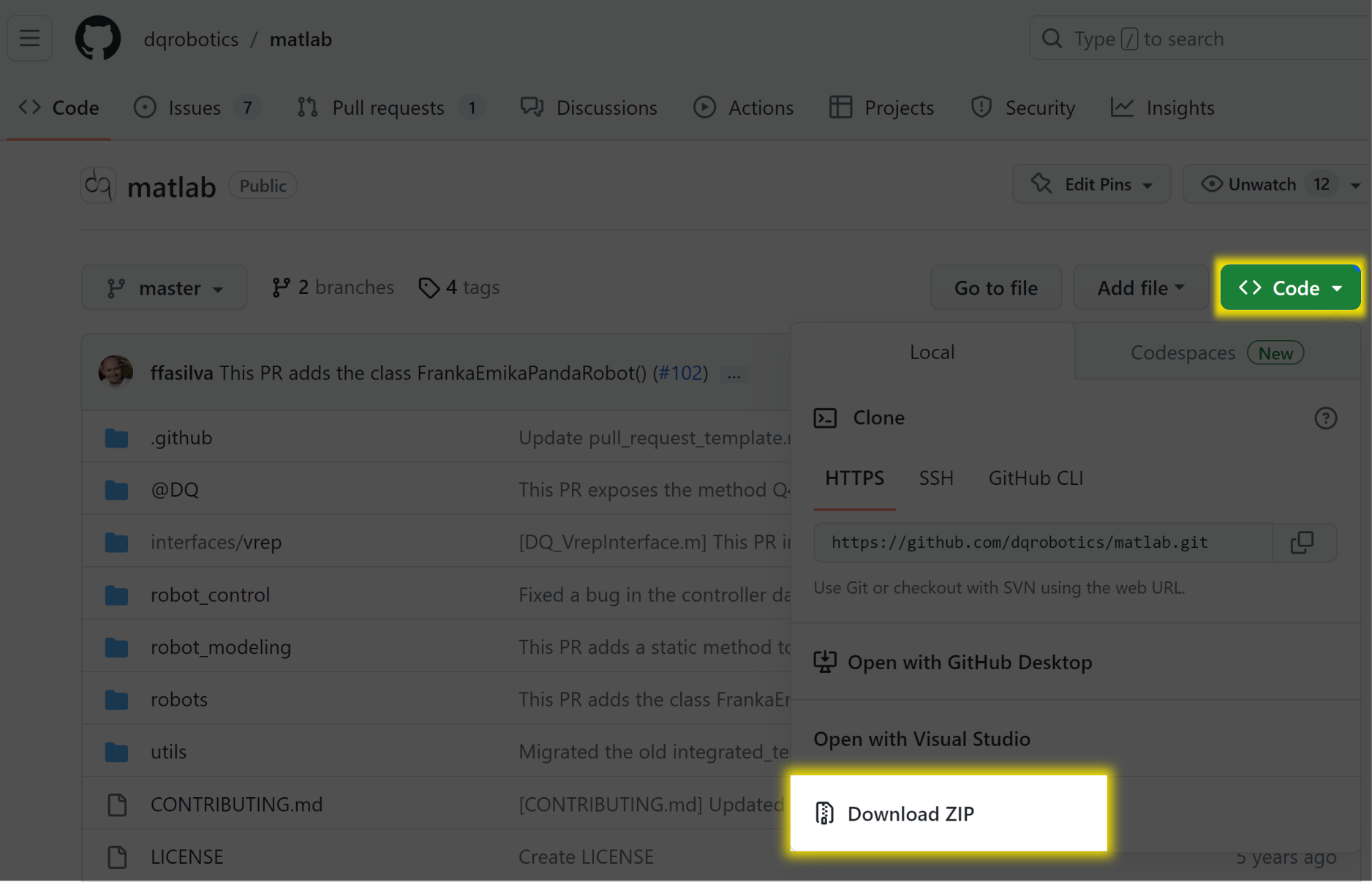
Task: Switch to the Codespaces tab
Action: pos(1217,352)
